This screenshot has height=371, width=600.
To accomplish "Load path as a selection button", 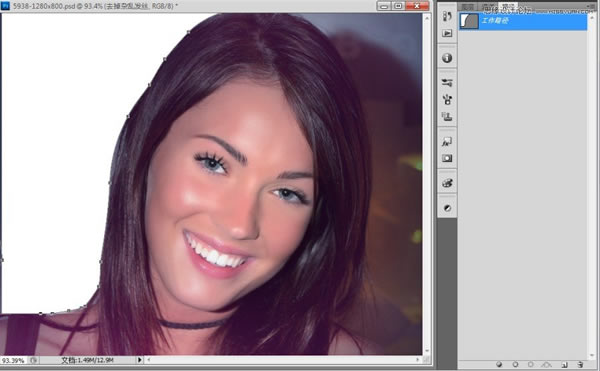I will 531,364.
